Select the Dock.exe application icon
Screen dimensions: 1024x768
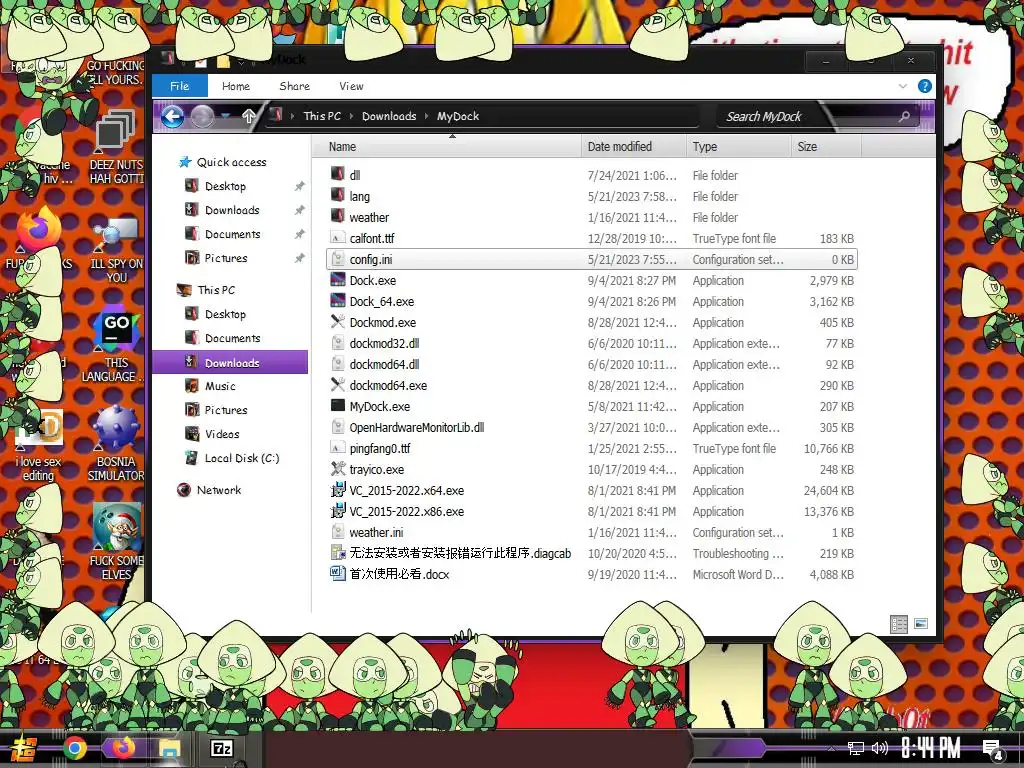338,280
